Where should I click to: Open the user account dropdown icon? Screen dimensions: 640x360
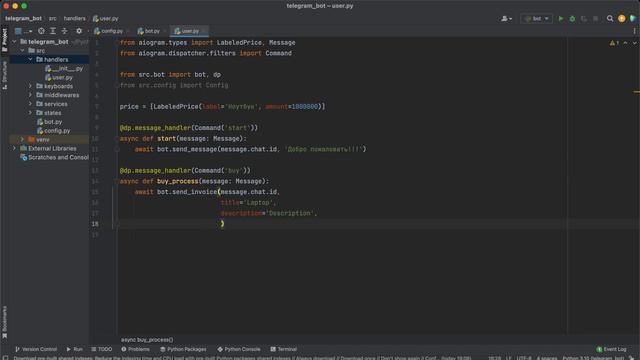[507, 18]
